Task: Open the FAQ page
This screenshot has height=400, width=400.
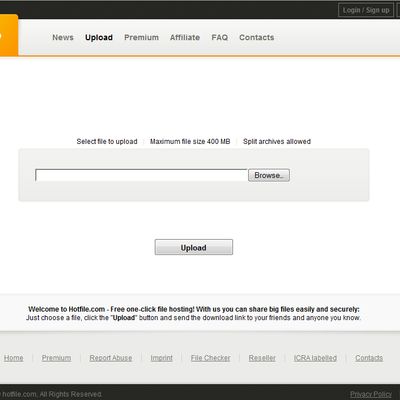Action: pyautogui.click(x=220, y=37)
